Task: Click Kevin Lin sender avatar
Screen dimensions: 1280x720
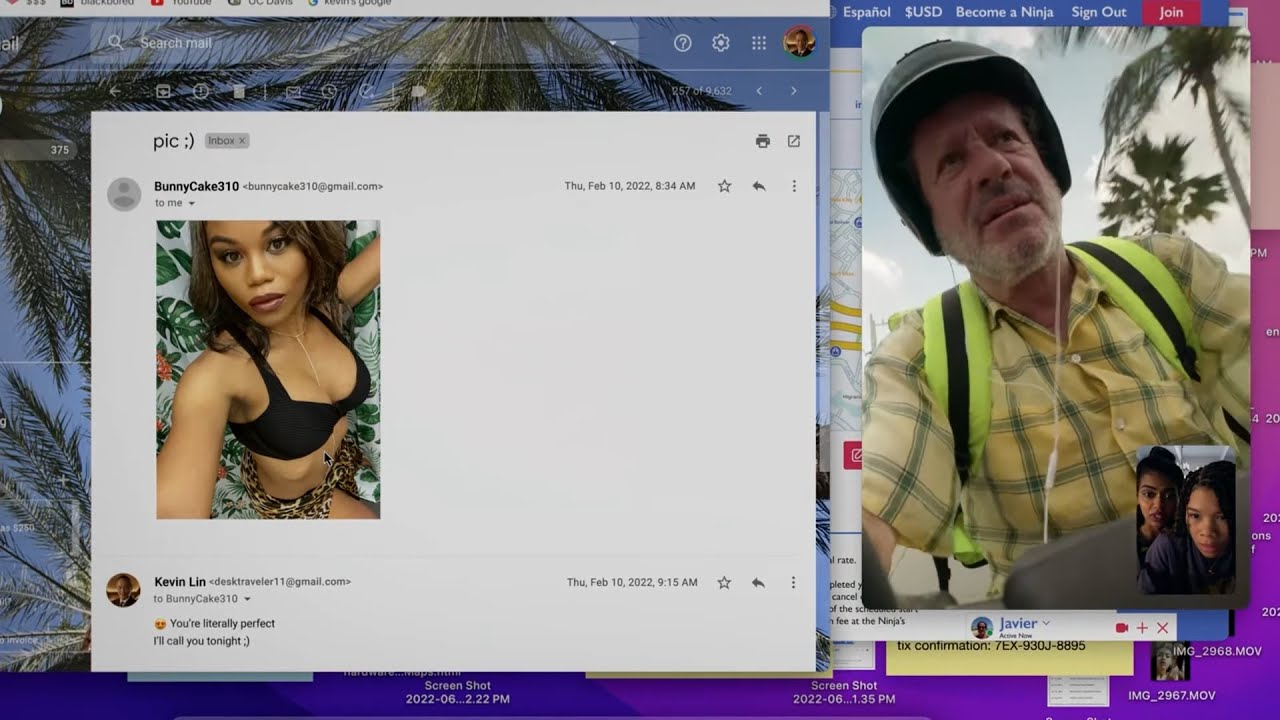Action: pyautogui.click(x=124, y=590)
